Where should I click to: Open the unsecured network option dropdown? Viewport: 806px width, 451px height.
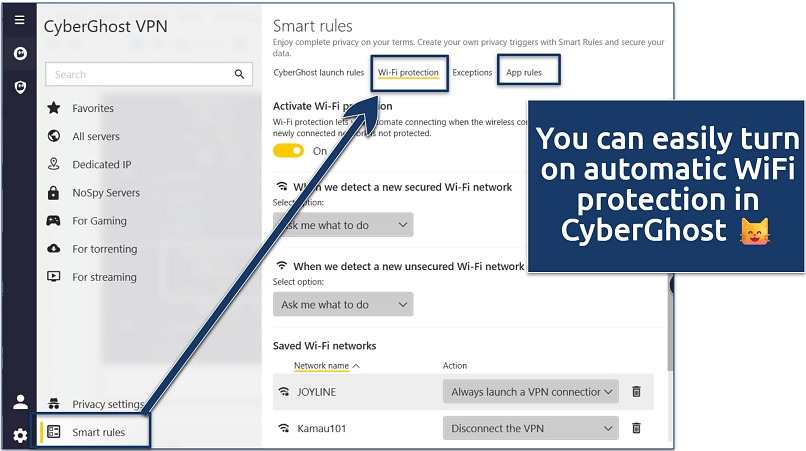[x=343, y=304]
